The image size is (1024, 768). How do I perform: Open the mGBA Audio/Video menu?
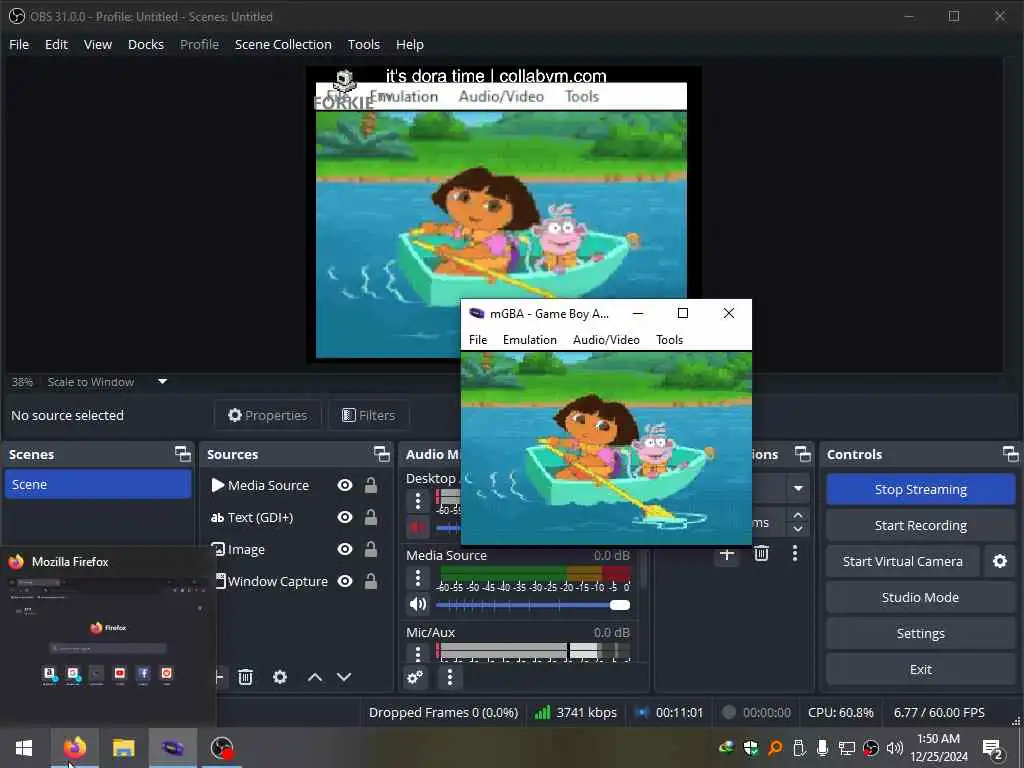pyautogui.click(x=606, y=340)
